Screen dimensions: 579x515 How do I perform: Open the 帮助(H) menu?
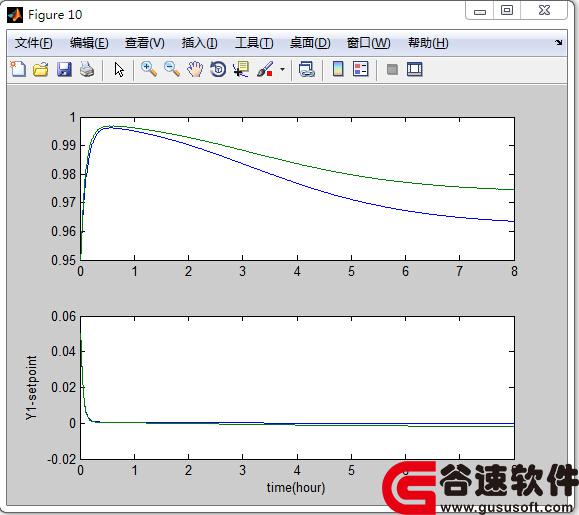tap(428, 43)
